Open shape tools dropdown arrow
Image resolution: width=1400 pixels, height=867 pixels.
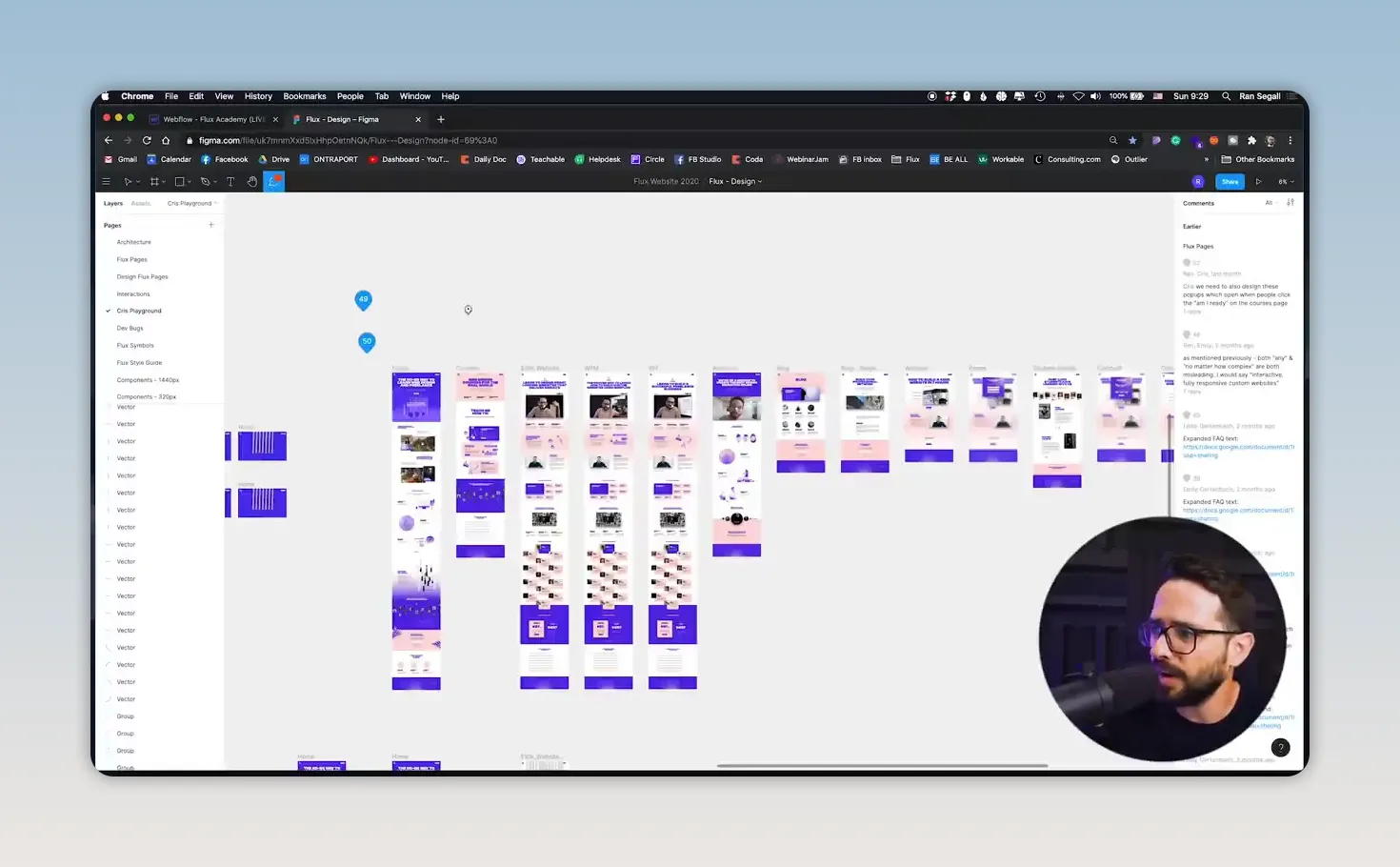pyautogui.click(x=190, y=182)
